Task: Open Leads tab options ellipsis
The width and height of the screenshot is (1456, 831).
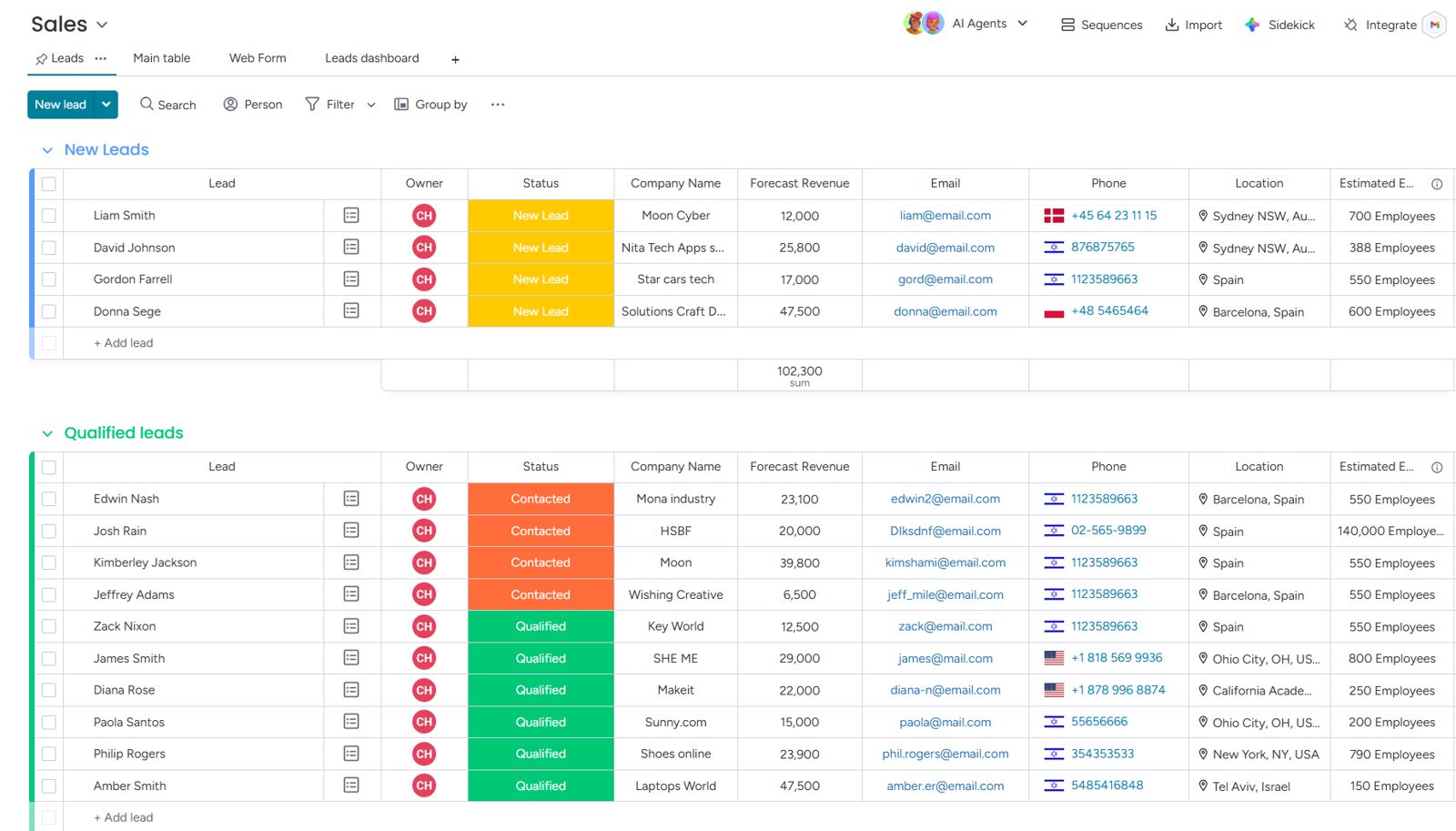Action: pos(100,58)
